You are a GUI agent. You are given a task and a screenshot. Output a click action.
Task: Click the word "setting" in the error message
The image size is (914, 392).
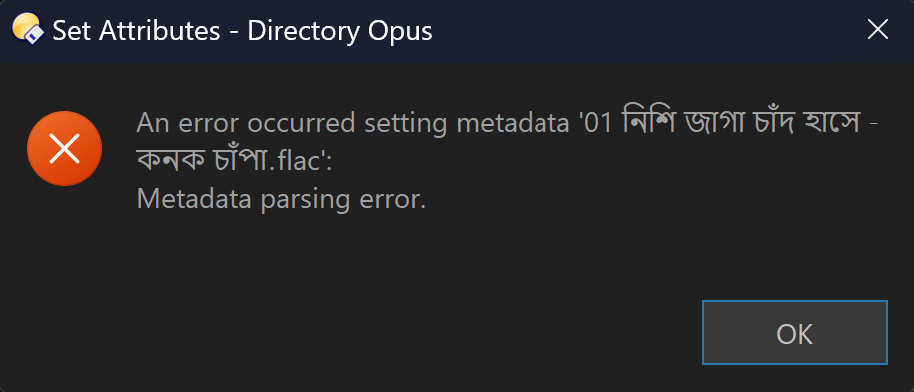coord(405,125)
